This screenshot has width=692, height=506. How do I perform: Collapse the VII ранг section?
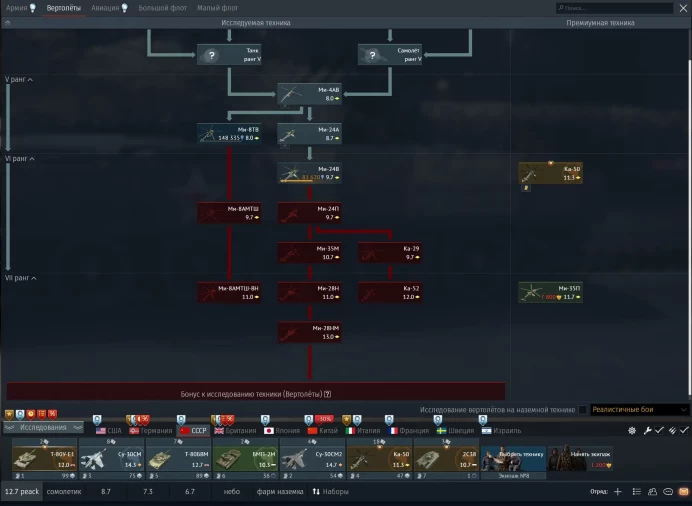pyautogui.click(x=20, y=277)
